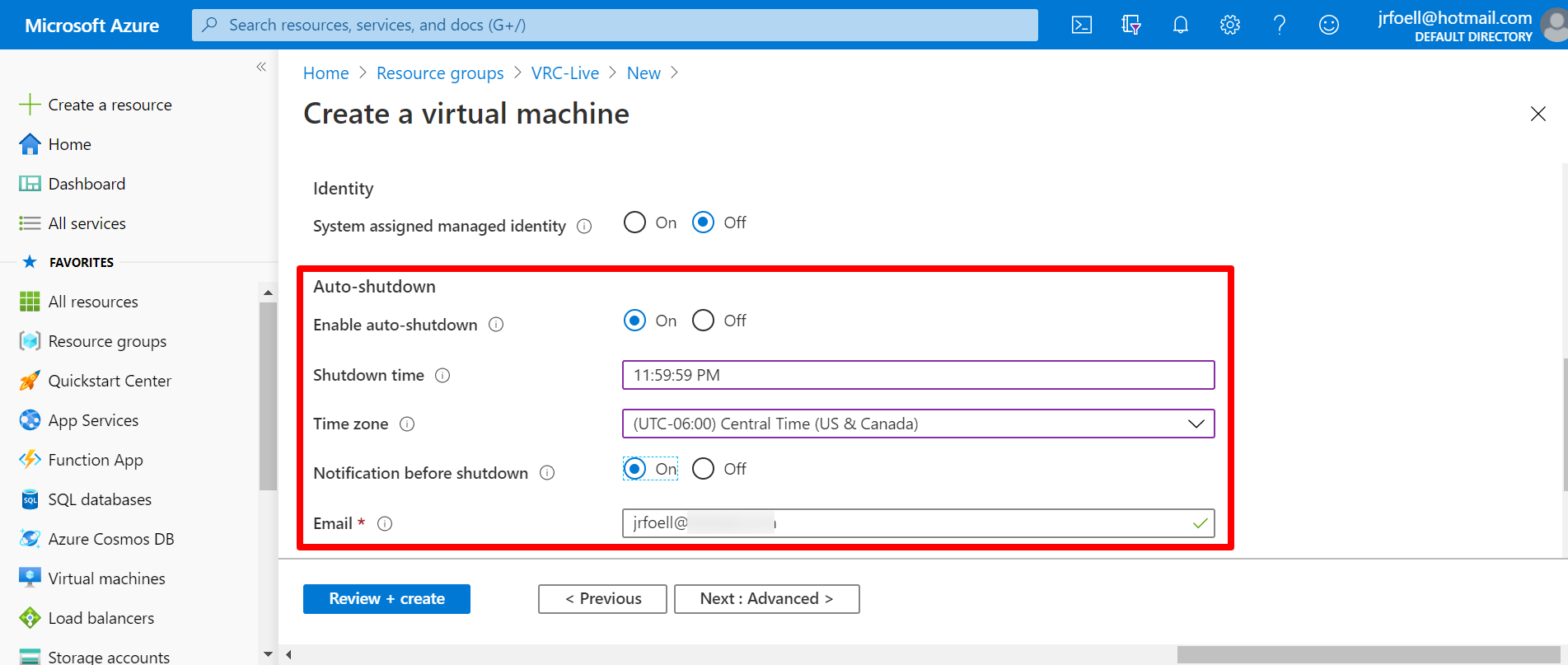Viewport: 1568px width, 665px height.
Task: Click the App Services globe icon
Action: coord(30,420)
